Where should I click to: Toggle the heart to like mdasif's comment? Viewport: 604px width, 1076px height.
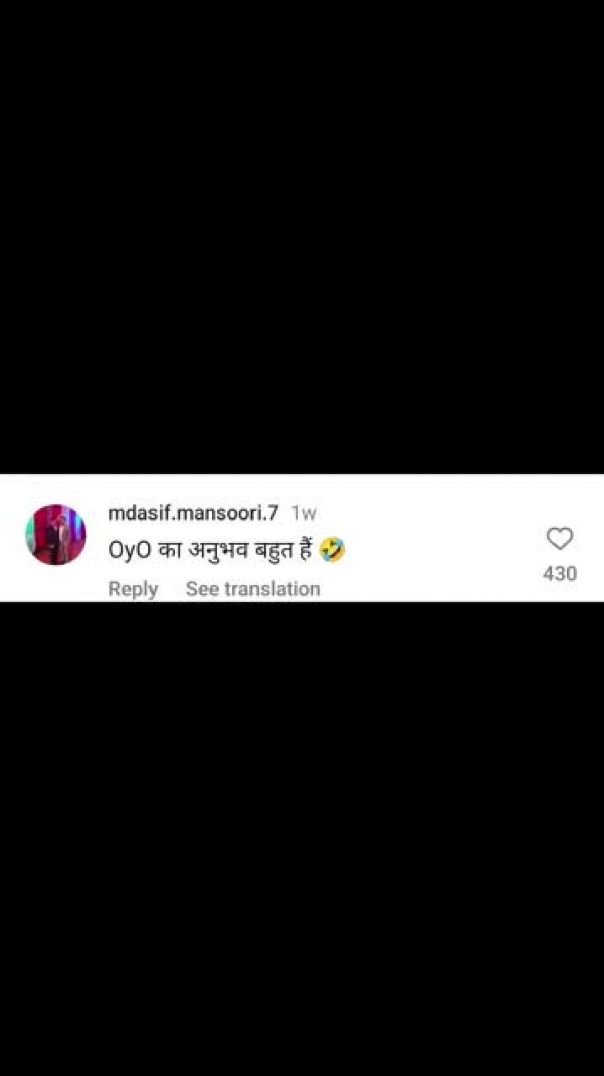pos(560,539)
